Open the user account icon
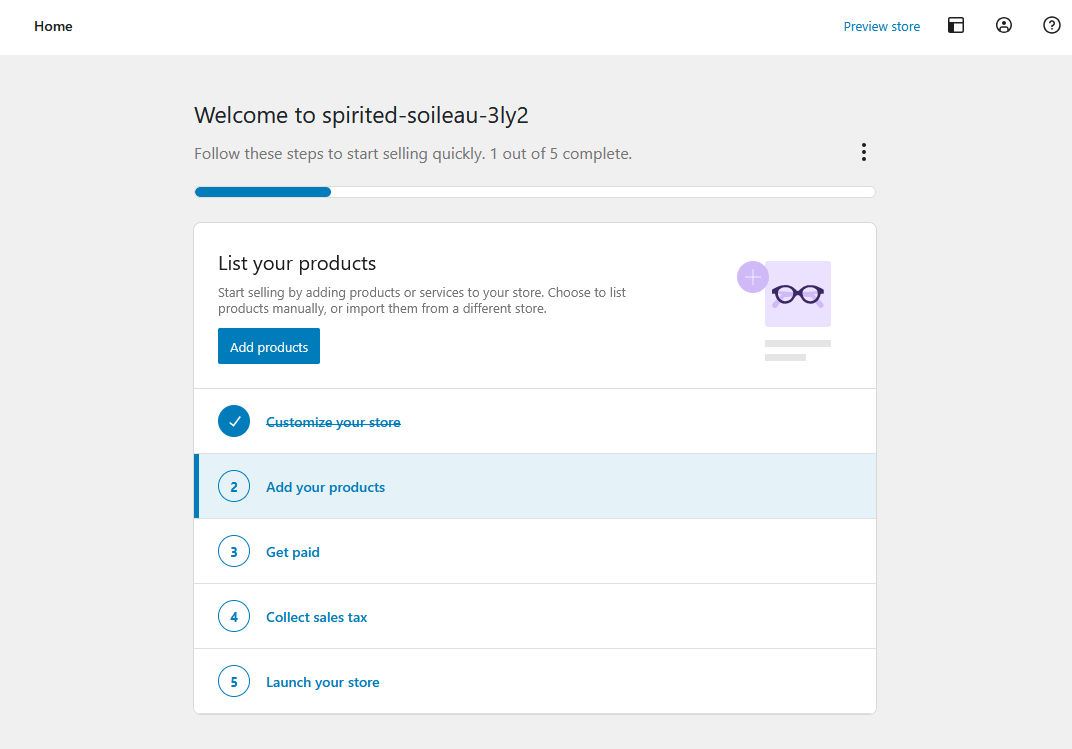This screenshot has width=1072, height=749. click(1004, 26)
